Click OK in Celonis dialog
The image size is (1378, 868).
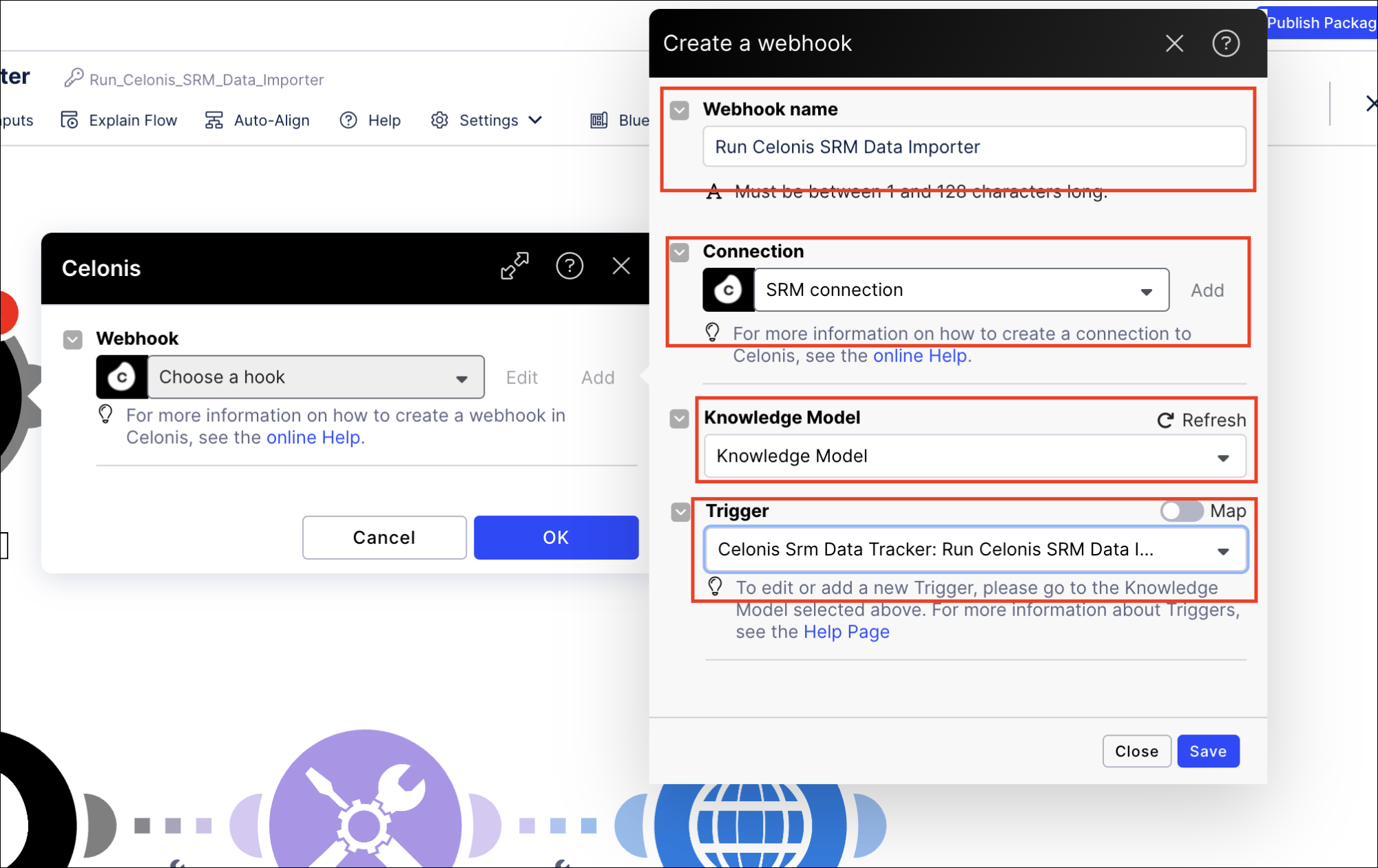[x=556, y=537]
